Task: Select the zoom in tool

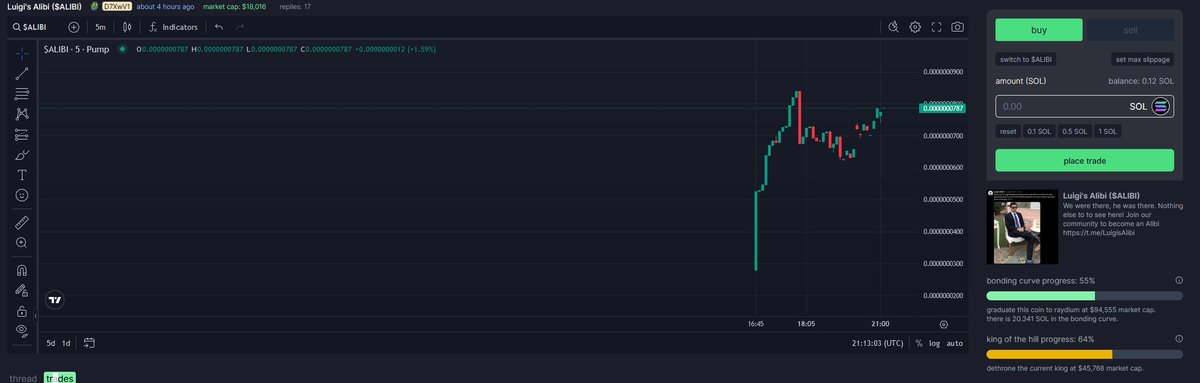Action: tap(22, 242)
